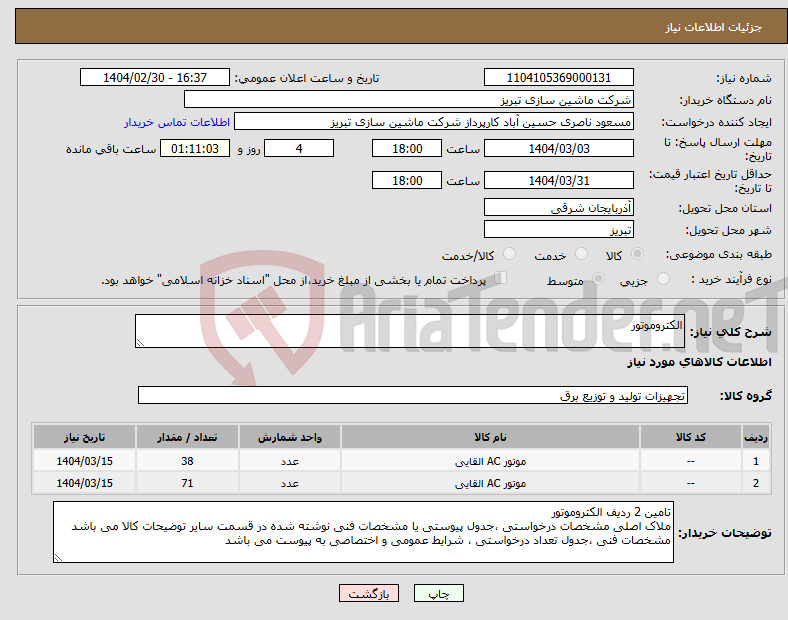Viewport: 788px width, 620px height.
Task: Toggle the Islamic treasury payment checkbox
Action: pos(501,278)
